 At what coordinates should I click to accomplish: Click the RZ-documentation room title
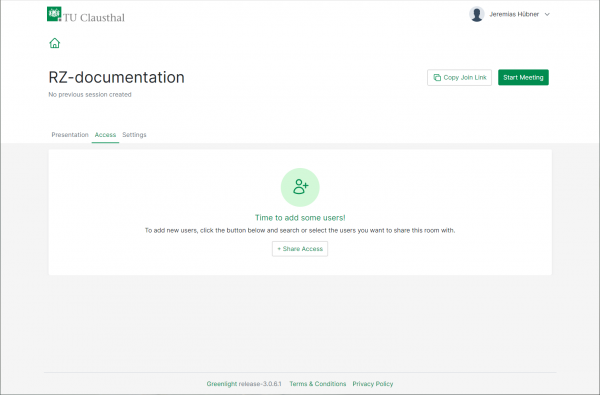coord(116,77)
